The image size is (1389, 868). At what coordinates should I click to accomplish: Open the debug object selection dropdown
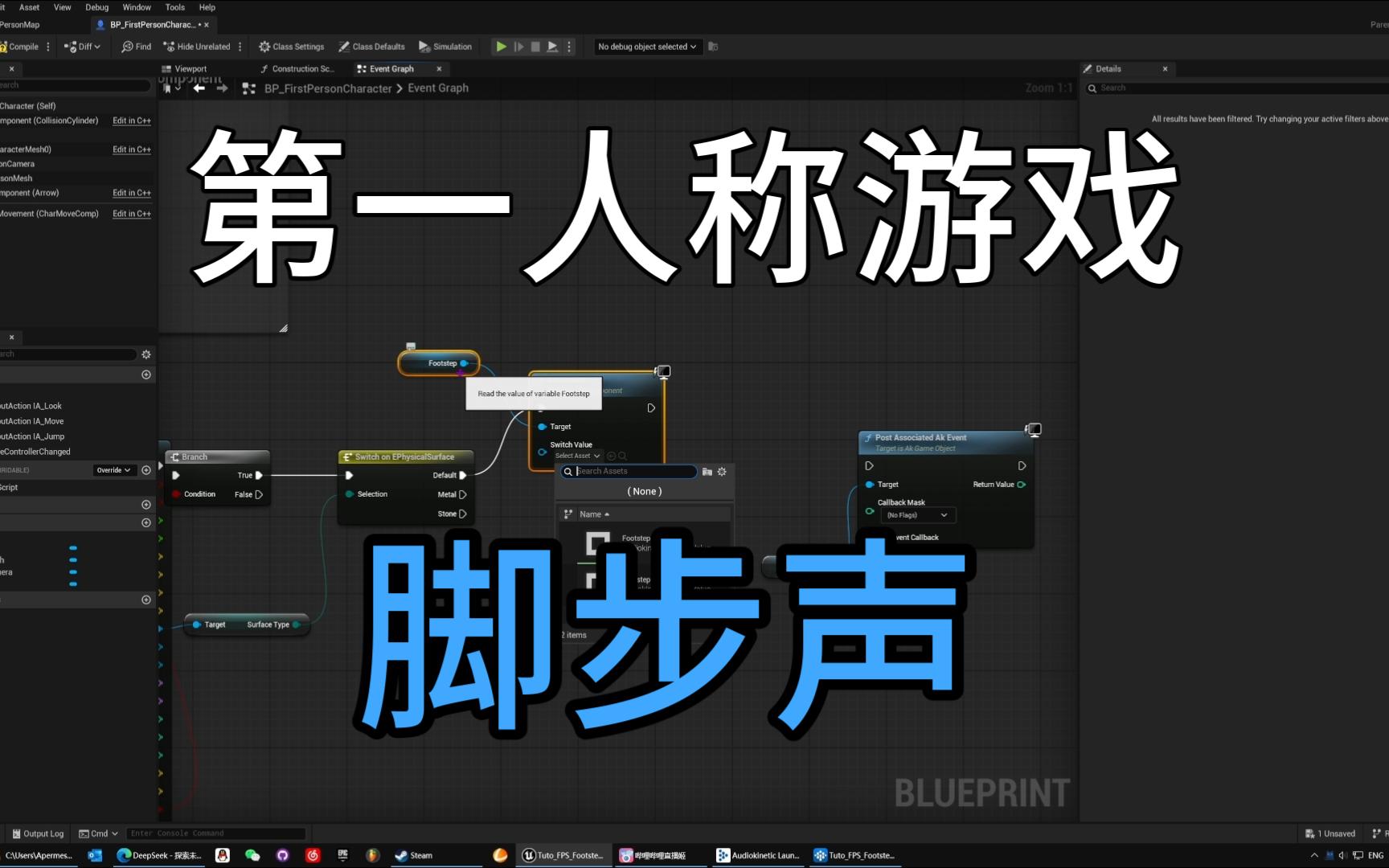[x=646, y=47]
